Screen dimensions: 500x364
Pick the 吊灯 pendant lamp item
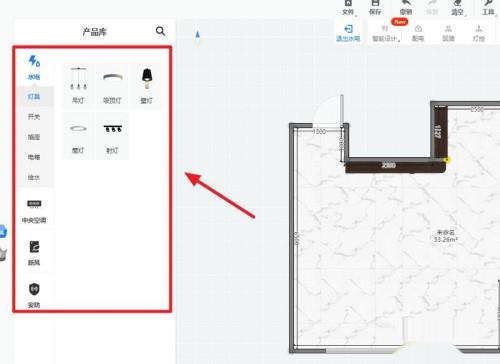pos(78,85)
